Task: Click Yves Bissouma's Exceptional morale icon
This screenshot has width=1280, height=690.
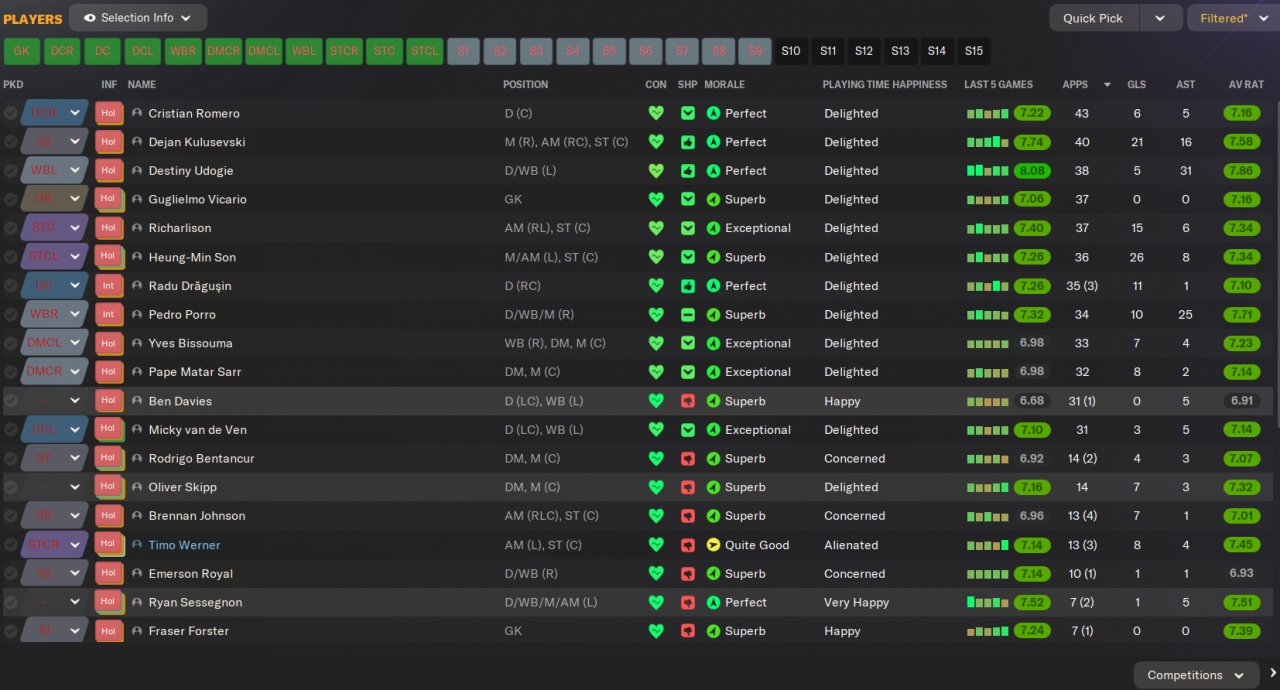Action: tap(713, 343)
